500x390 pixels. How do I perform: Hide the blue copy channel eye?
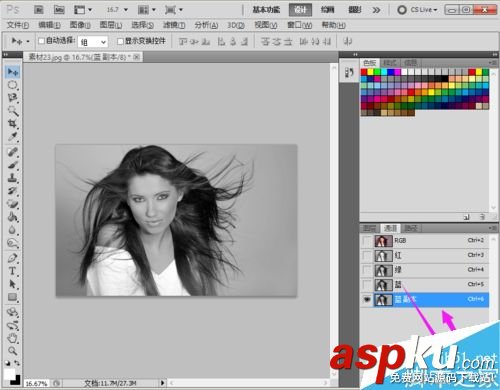click(367, 300)
